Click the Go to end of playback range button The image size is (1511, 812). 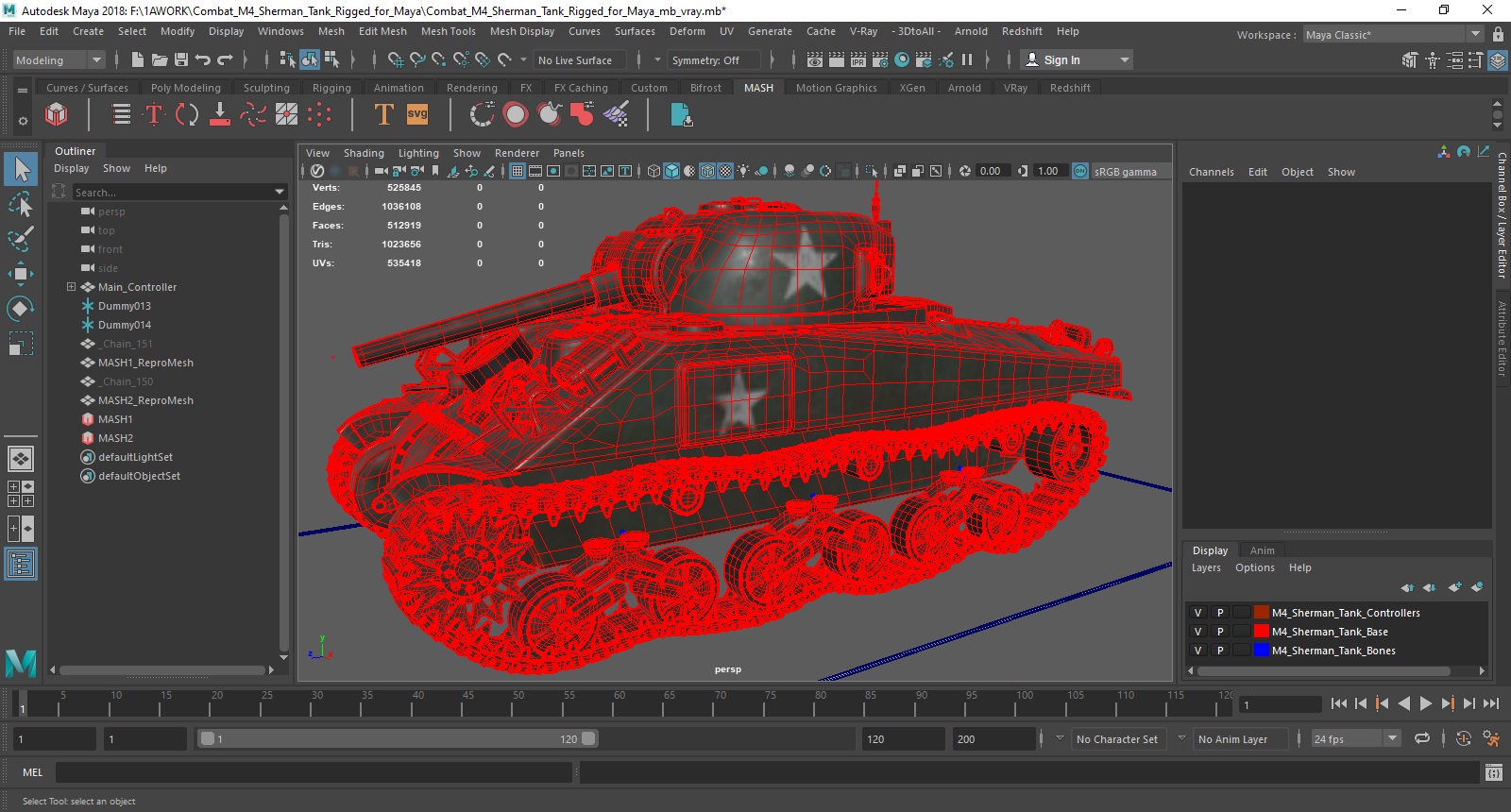click(x=1491, y=703)
